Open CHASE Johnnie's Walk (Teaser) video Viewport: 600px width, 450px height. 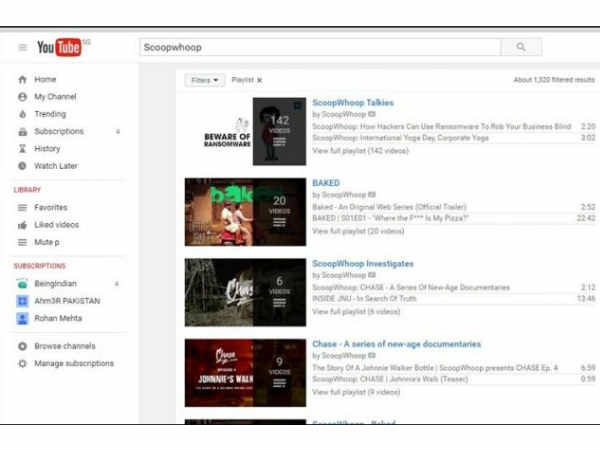(x=390, y=379)
